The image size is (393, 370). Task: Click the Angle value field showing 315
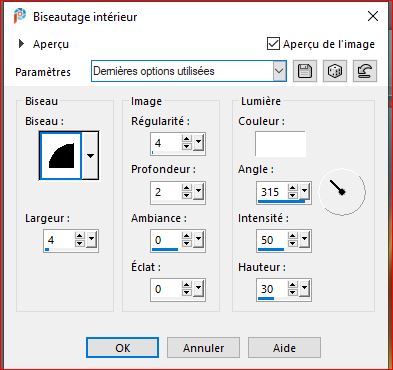[x=272, y=192]
